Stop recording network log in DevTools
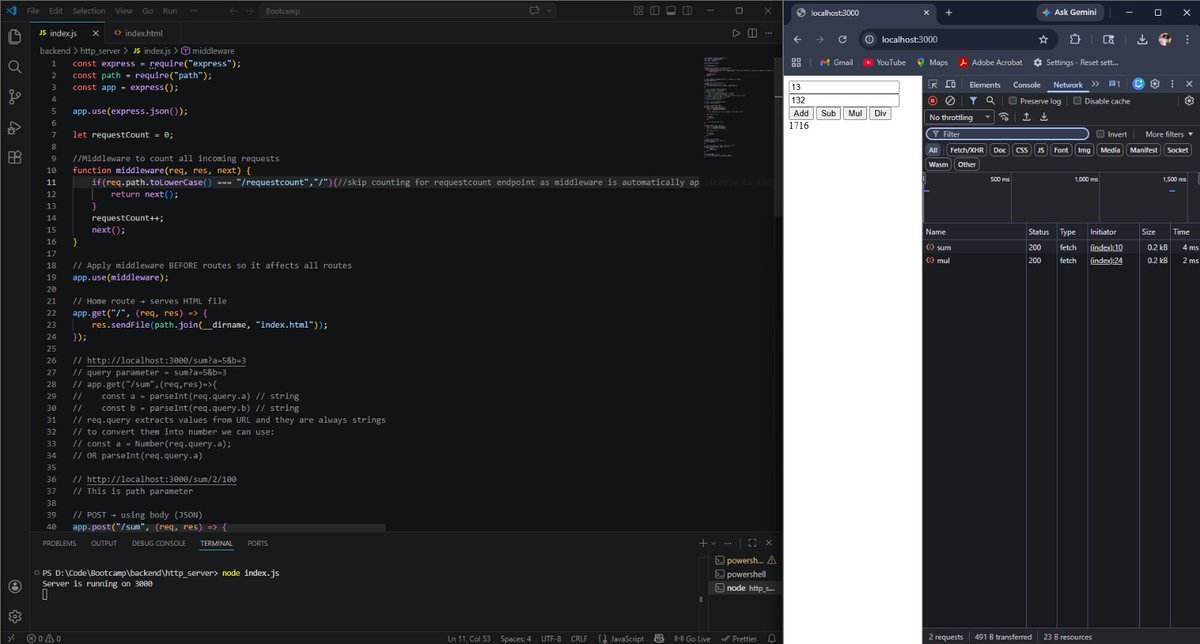Screen dimensions: 1200x644 point(932,101)
